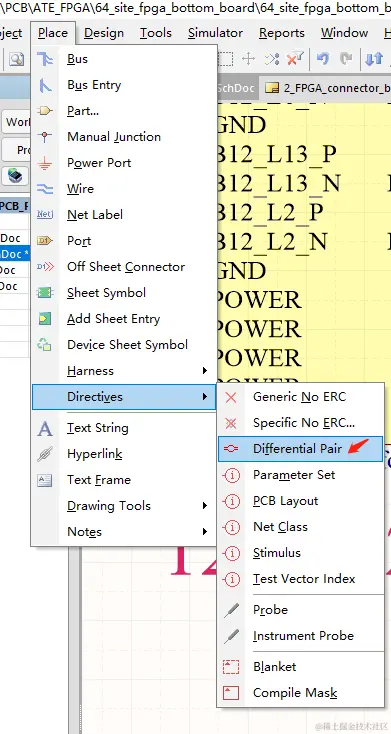Open the Simulator menu
Image resolution: width=391 pixels, height=734 pixels.
tap(215, 33)
